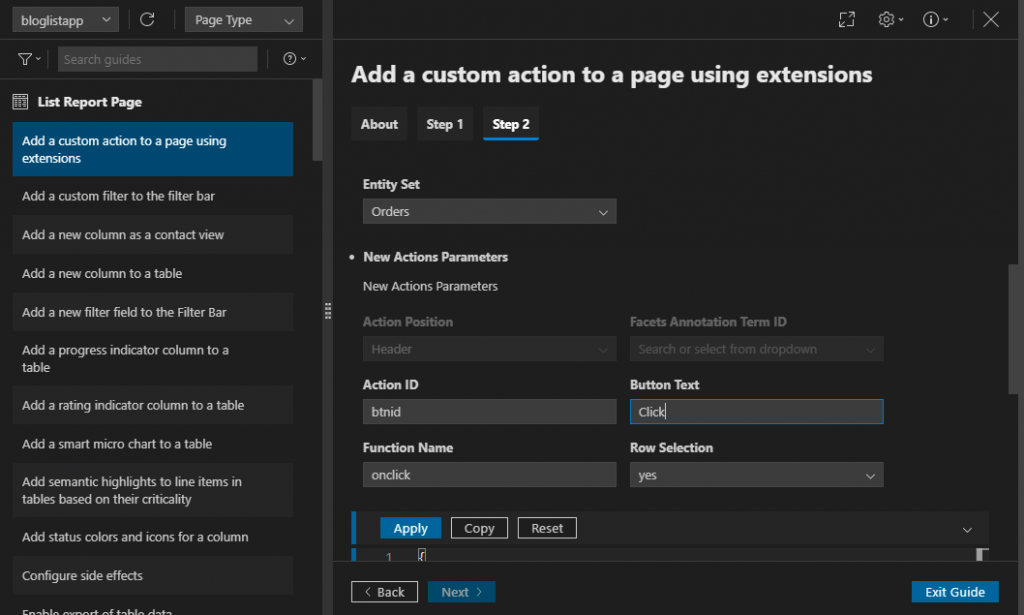Click the Search guides input field
Screen dimensions: 1024x615
tap(157, 59)
